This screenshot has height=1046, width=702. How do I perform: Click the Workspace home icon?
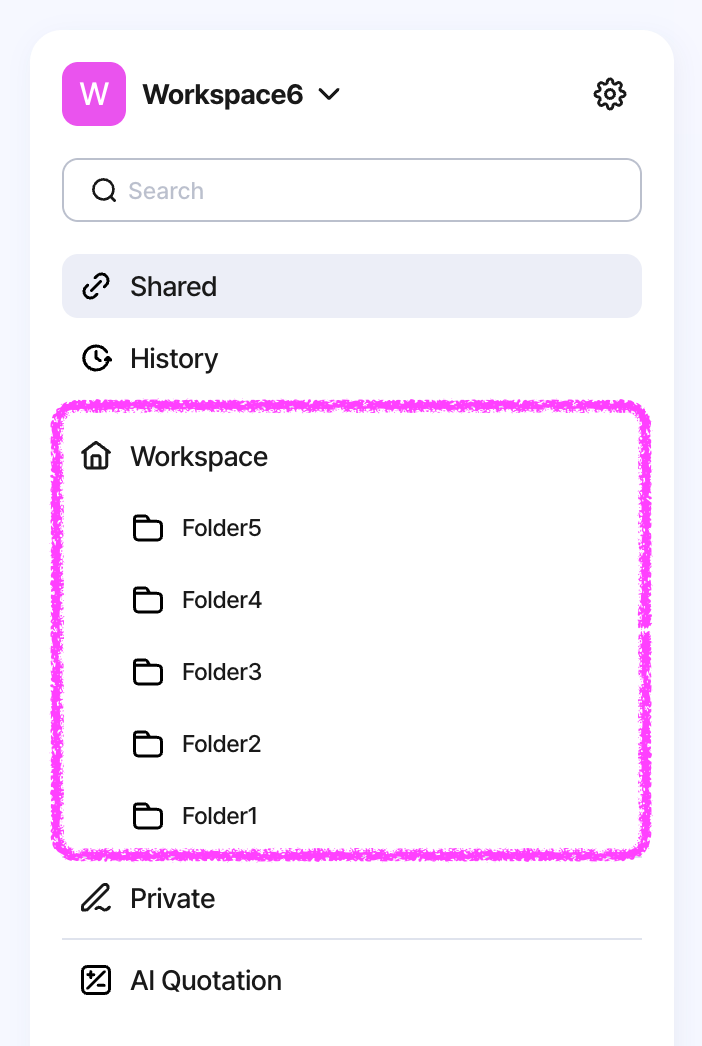(x=96, y=456)
